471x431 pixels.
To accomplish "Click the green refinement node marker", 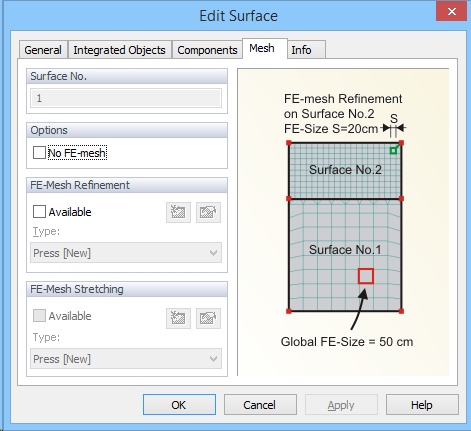I will 393,151.
